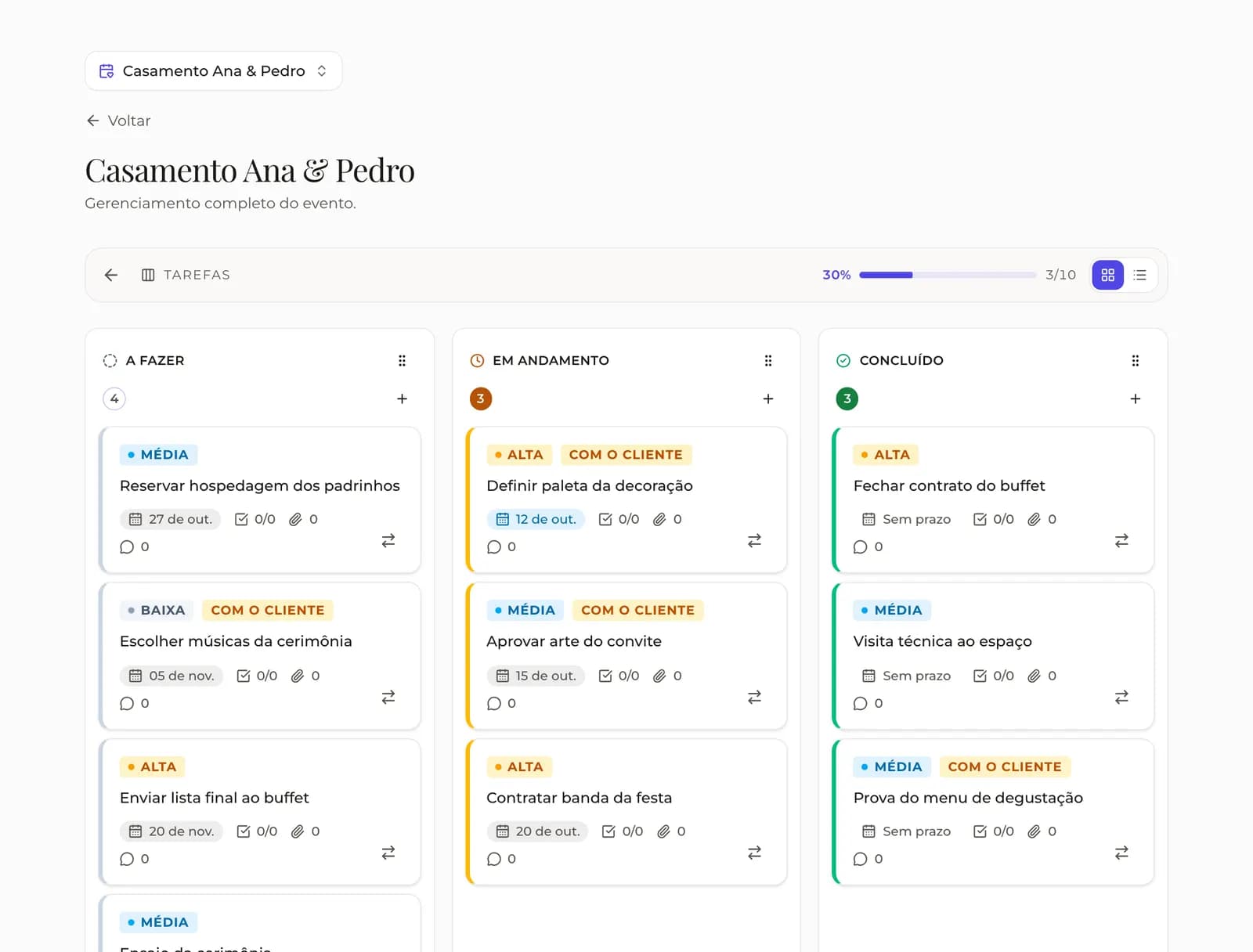The width and height of the screenshot is (1253, 952).
Task: Move 'Escolher músicas da cerimônia' using swap icon
Action: pos(388,697)
